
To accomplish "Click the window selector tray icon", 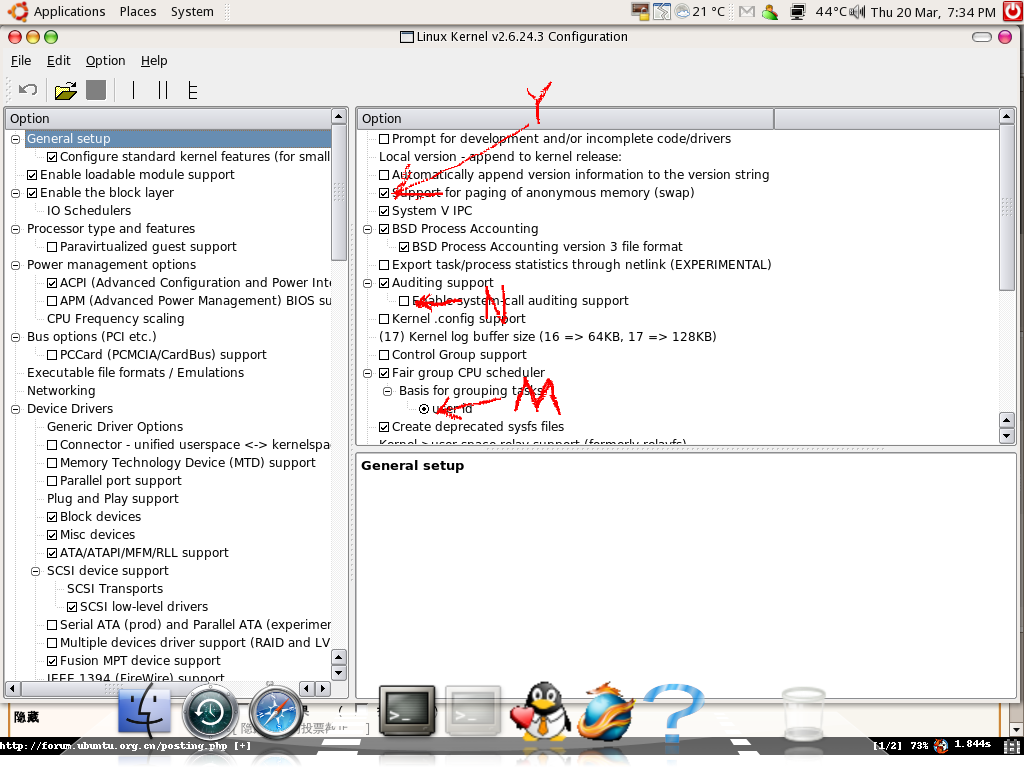I will point(662,12).
